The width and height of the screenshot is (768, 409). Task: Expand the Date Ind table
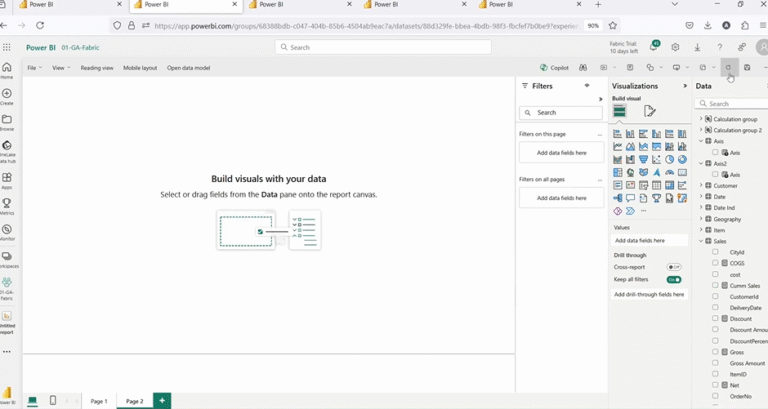[x=701, y=208]
